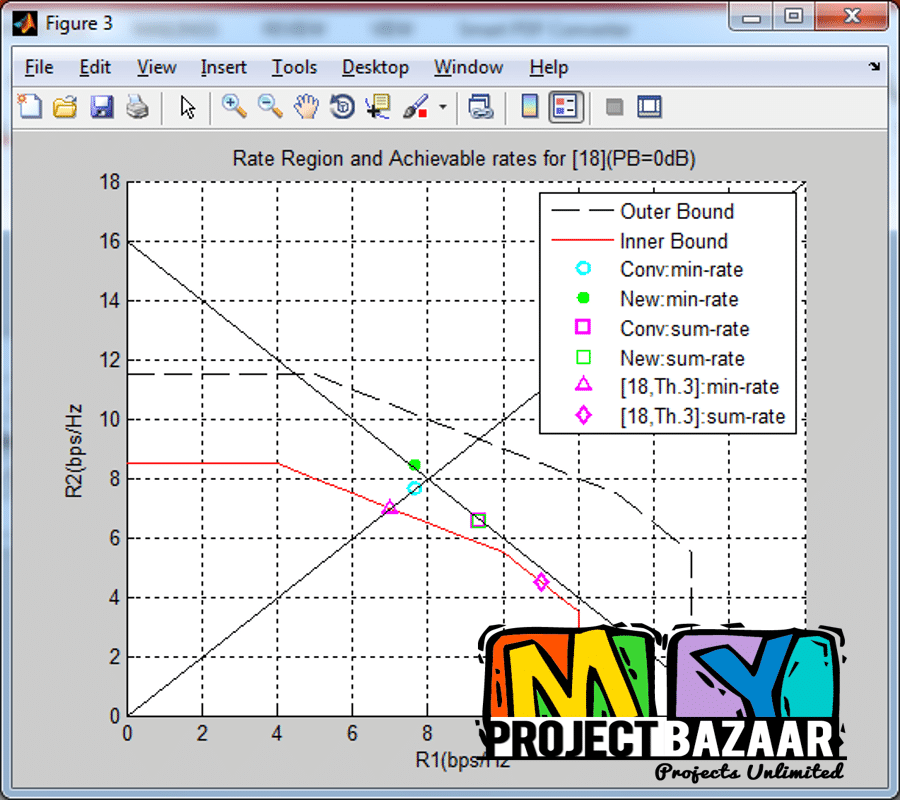900x800 pixels.
Task: Toggle the Insert Legend button off
Action: [x=566, y=107]
